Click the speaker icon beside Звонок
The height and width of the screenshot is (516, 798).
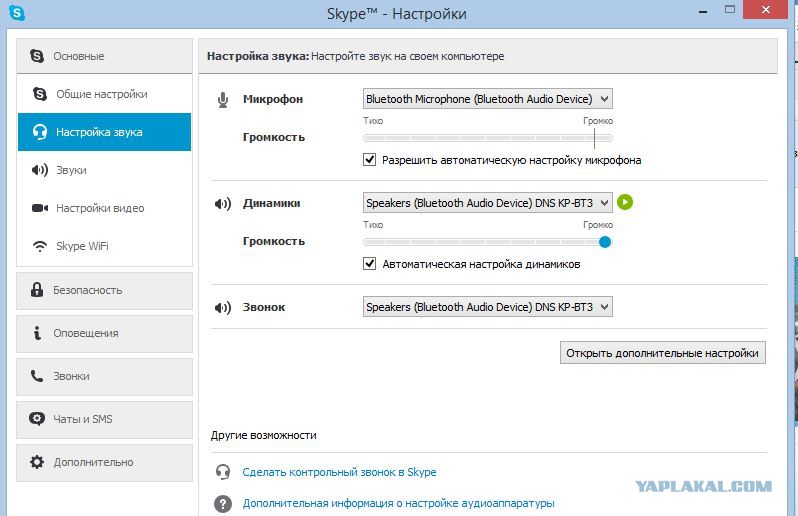click(x=222, y=307)
